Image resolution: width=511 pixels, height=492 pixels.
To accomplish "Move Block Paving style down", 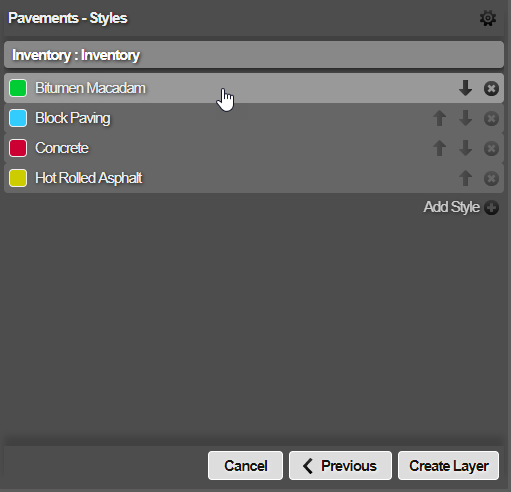I will click(465, 118).
